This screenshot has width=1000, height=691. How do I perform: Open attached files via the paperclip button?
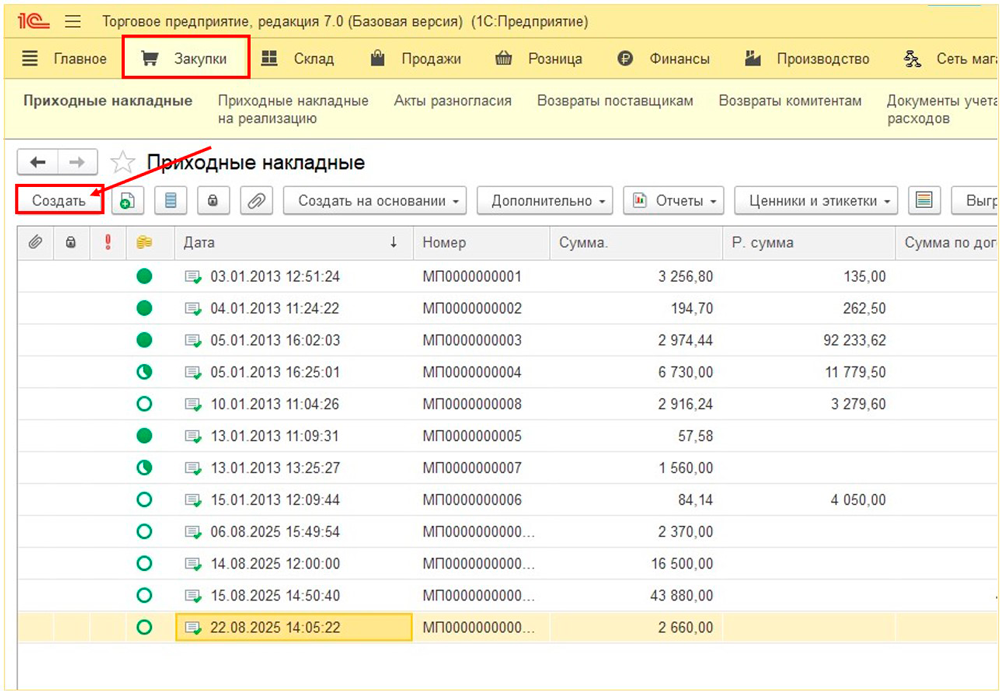pyautogui.click(x=256, y=200)
